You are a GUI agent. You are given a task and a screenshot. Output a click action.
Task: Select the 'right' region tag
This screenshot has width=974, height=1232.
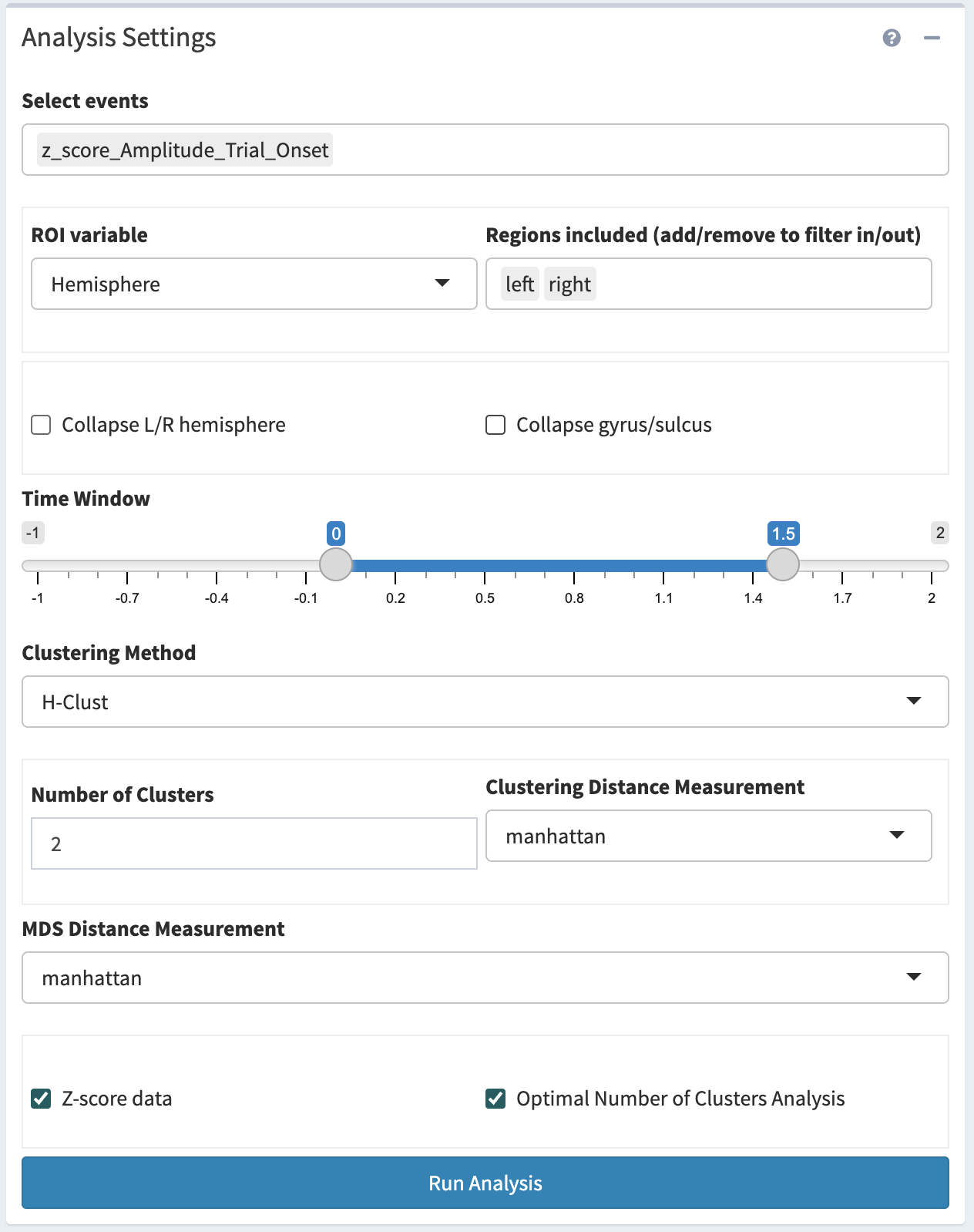(x=569, y=284)
